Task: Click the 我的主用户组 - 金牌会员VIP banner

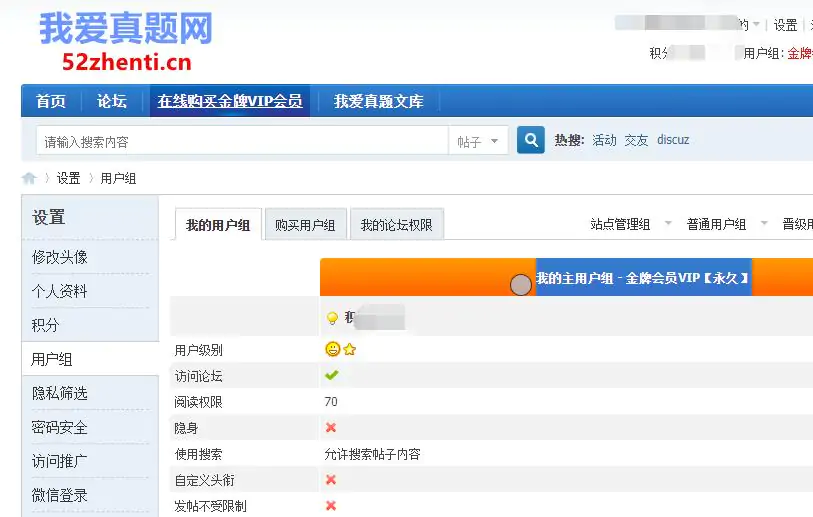Action: tap(643, 278)
